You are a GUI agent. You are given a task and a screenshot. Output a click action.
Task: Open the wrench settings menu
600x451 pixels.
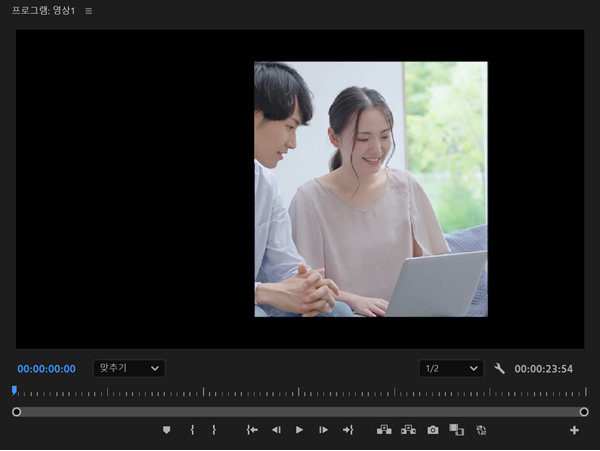point(499,369)
